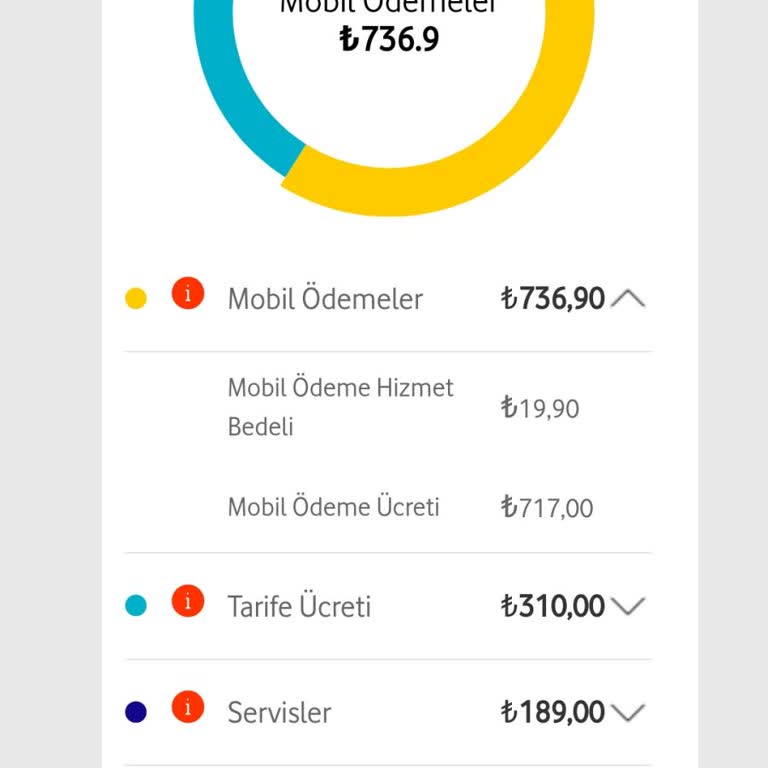768x768 pixels.
Task: Tap the Servisler row label
Action: tap(280, 712)
